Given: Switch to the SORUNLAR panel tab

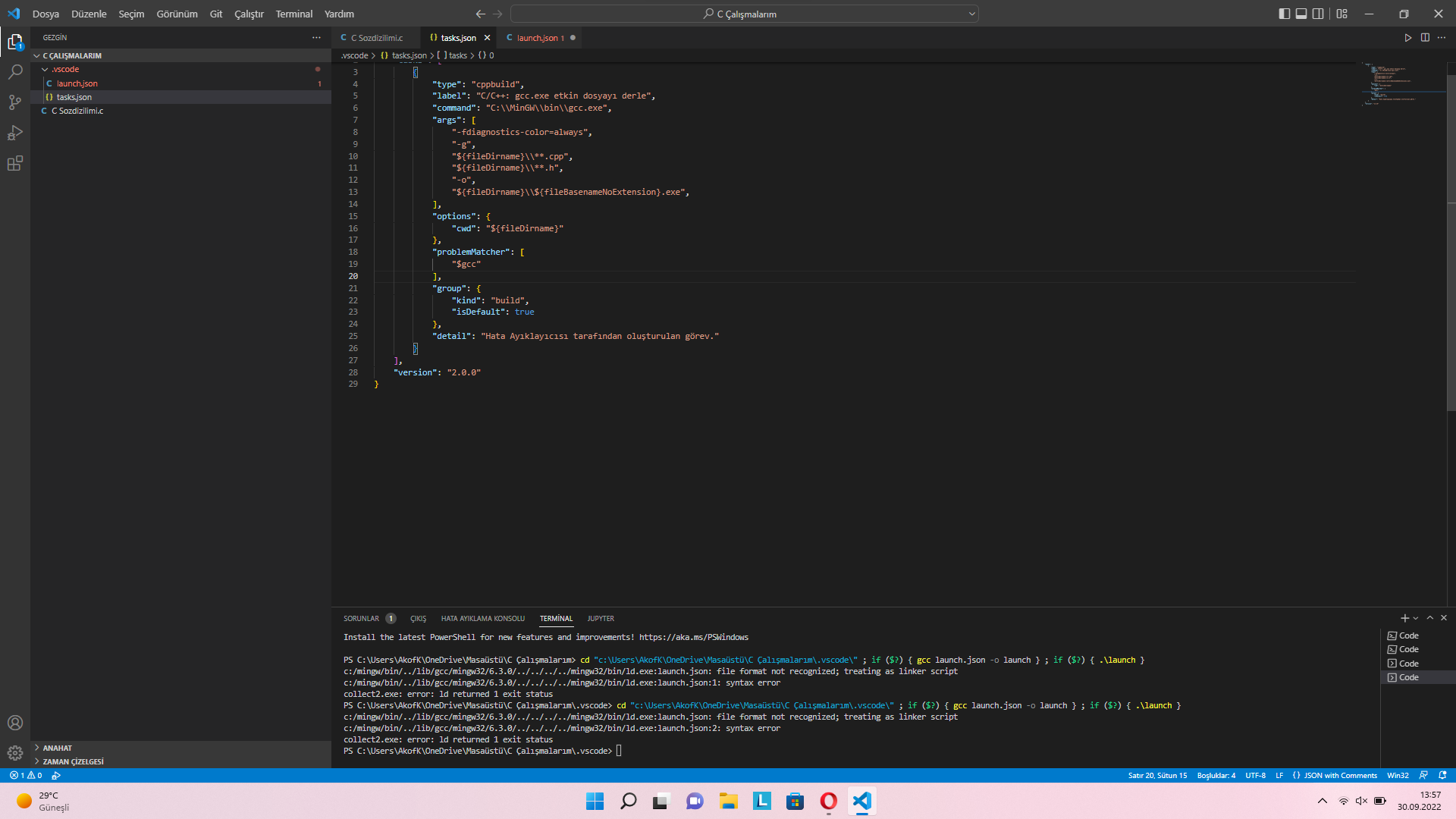Looking at the screenshot, I should pos(361,618).
